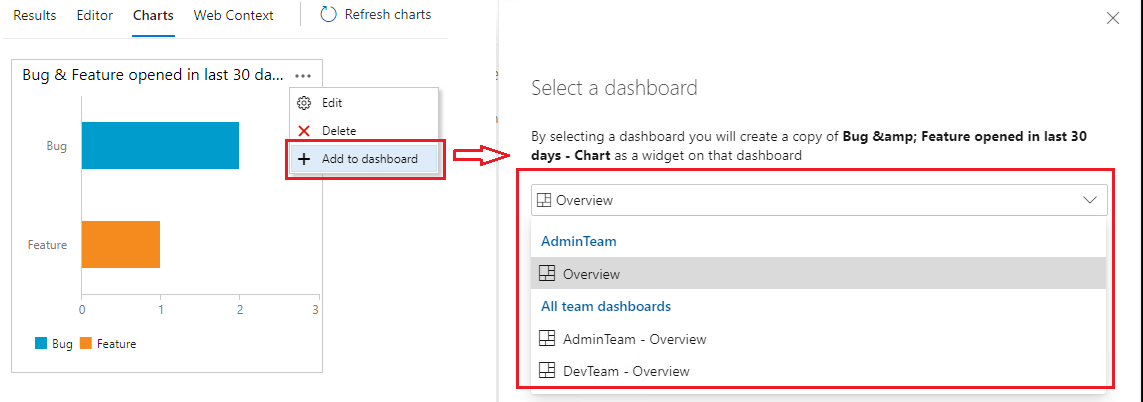Select Edit in the chart context menu
This screenshot has width=1143, height=402.
(332, 103)
